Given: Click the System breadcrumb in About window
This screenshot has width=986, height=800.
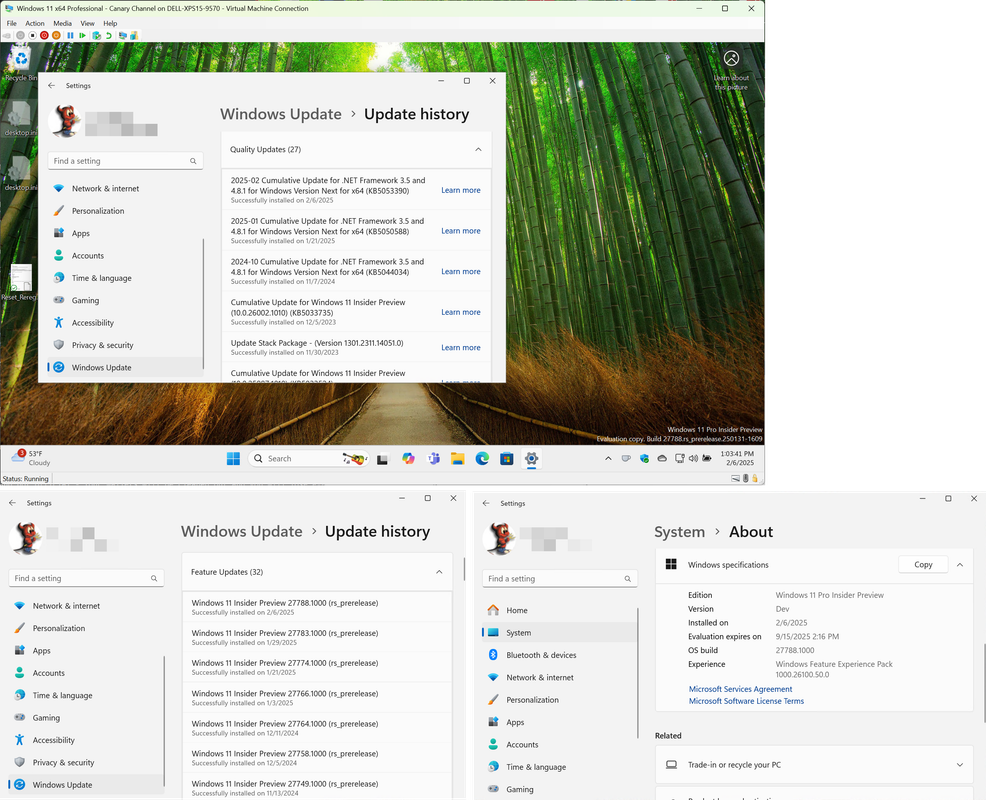Looking at the screenshot, I should 679,532.
